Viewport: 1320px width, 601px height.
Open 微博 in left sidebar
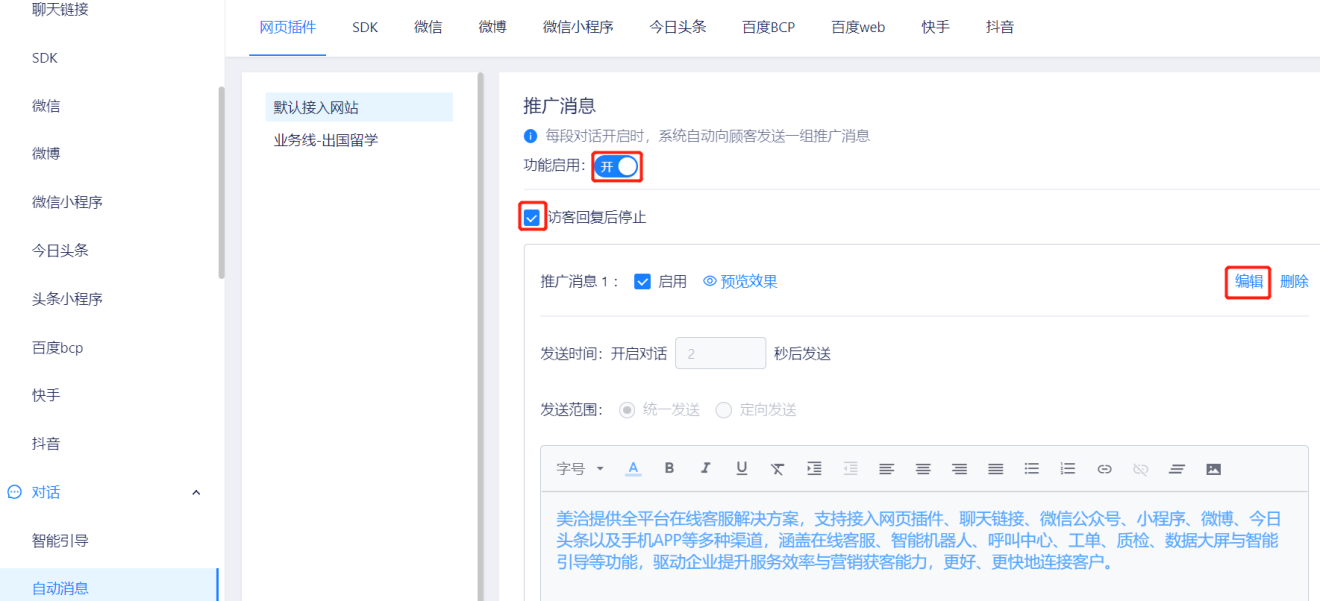(x=46, y=154)
